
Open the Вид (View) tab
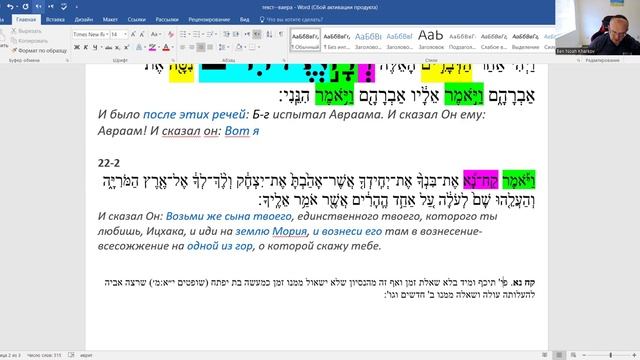[244, 19]
